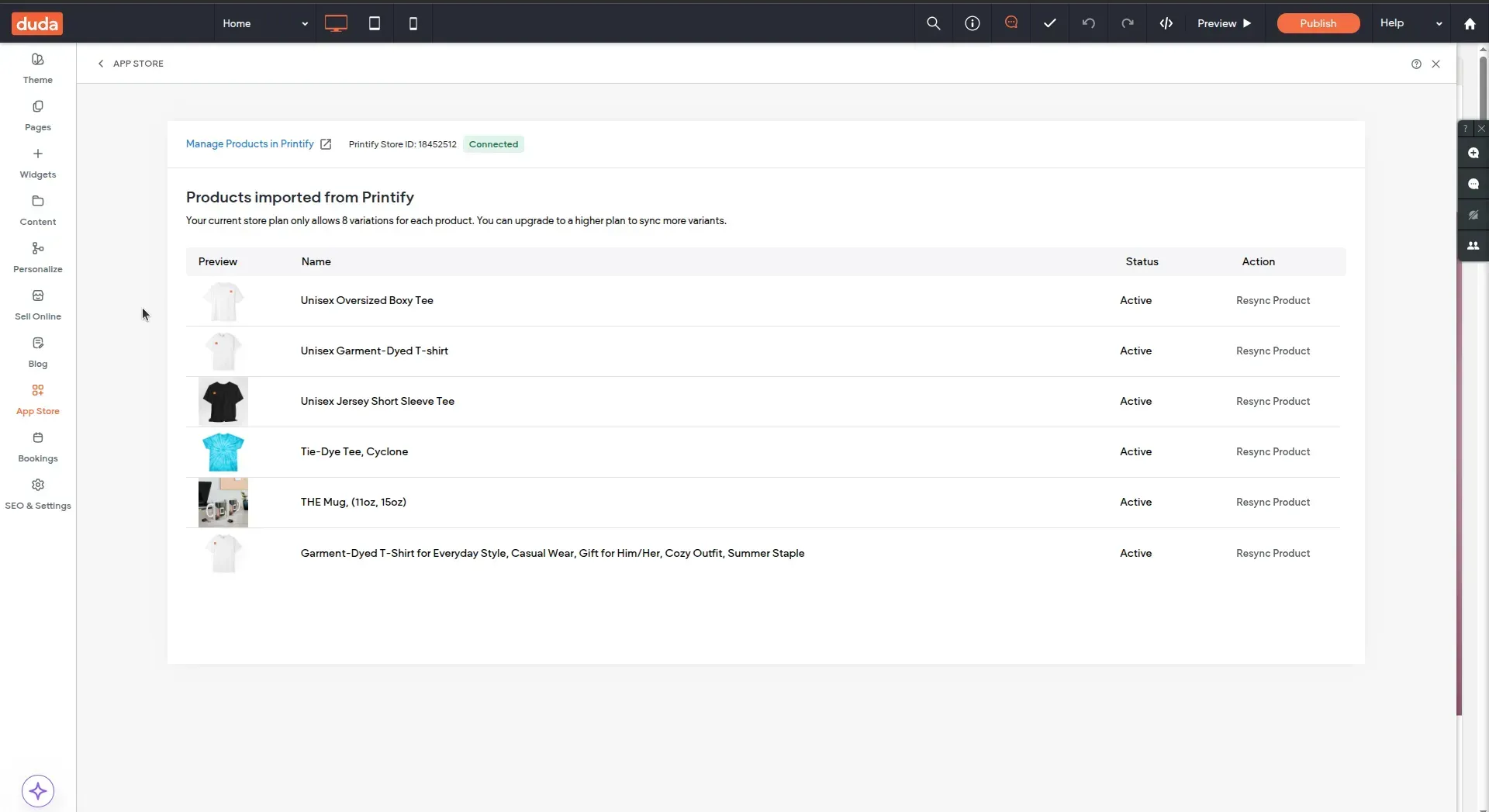
Task: Open the Widgets panel
Action: (38, 163)
